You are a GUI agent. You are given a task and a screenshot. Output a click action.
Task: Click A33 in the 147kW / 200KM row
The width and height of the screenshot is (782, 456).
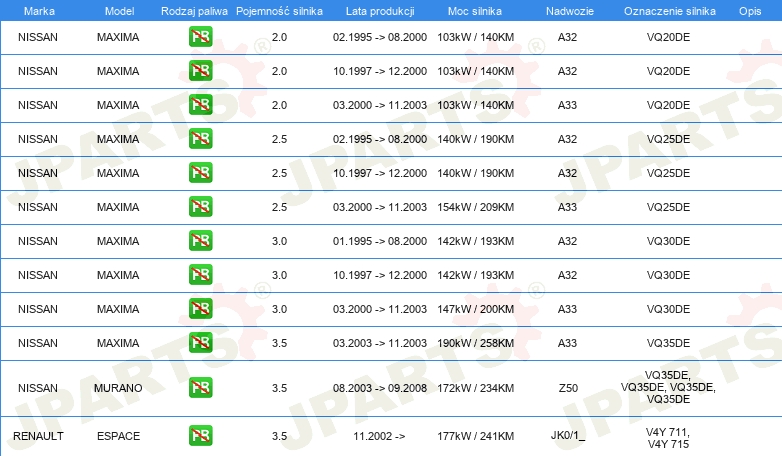[x=568, y=309]
